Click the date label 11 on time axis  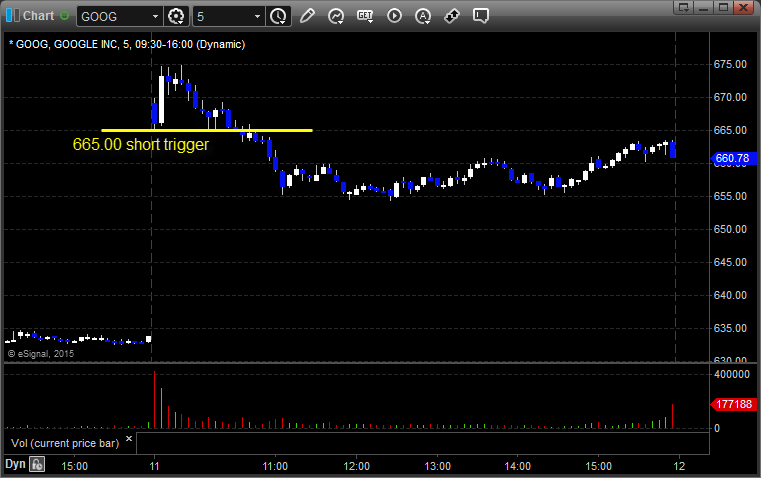[x=154, y=466]
